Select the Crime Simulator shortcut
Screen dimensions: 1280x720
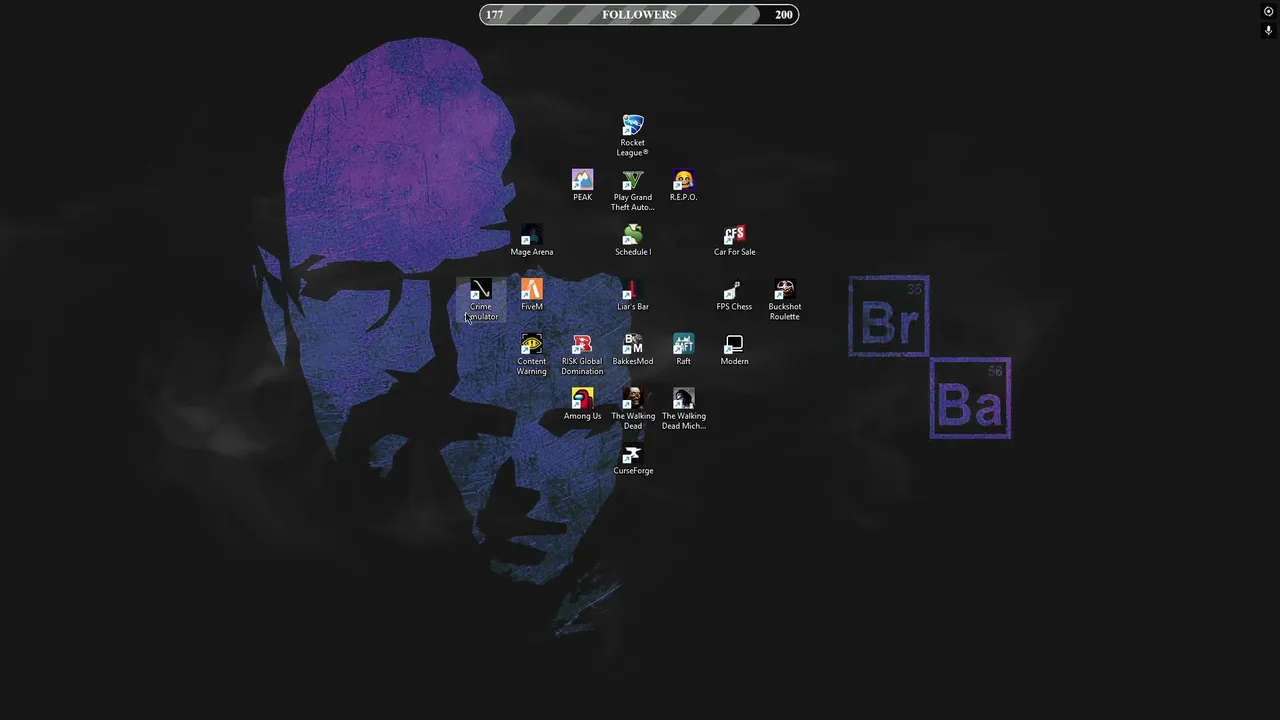[480, 300]
